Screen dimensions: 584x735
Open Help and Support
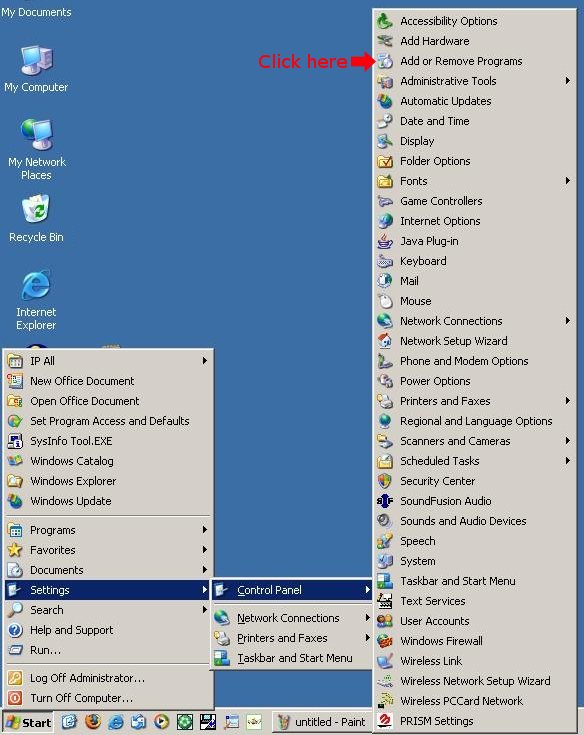(107, 630)
